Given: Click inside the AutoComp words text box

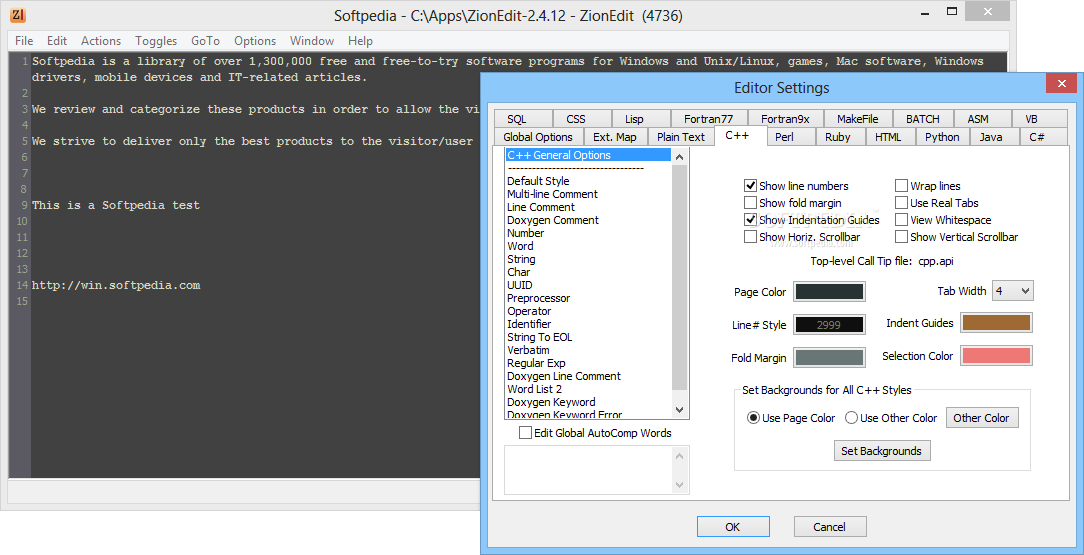Looking at the screenshot, I should 588,470.
